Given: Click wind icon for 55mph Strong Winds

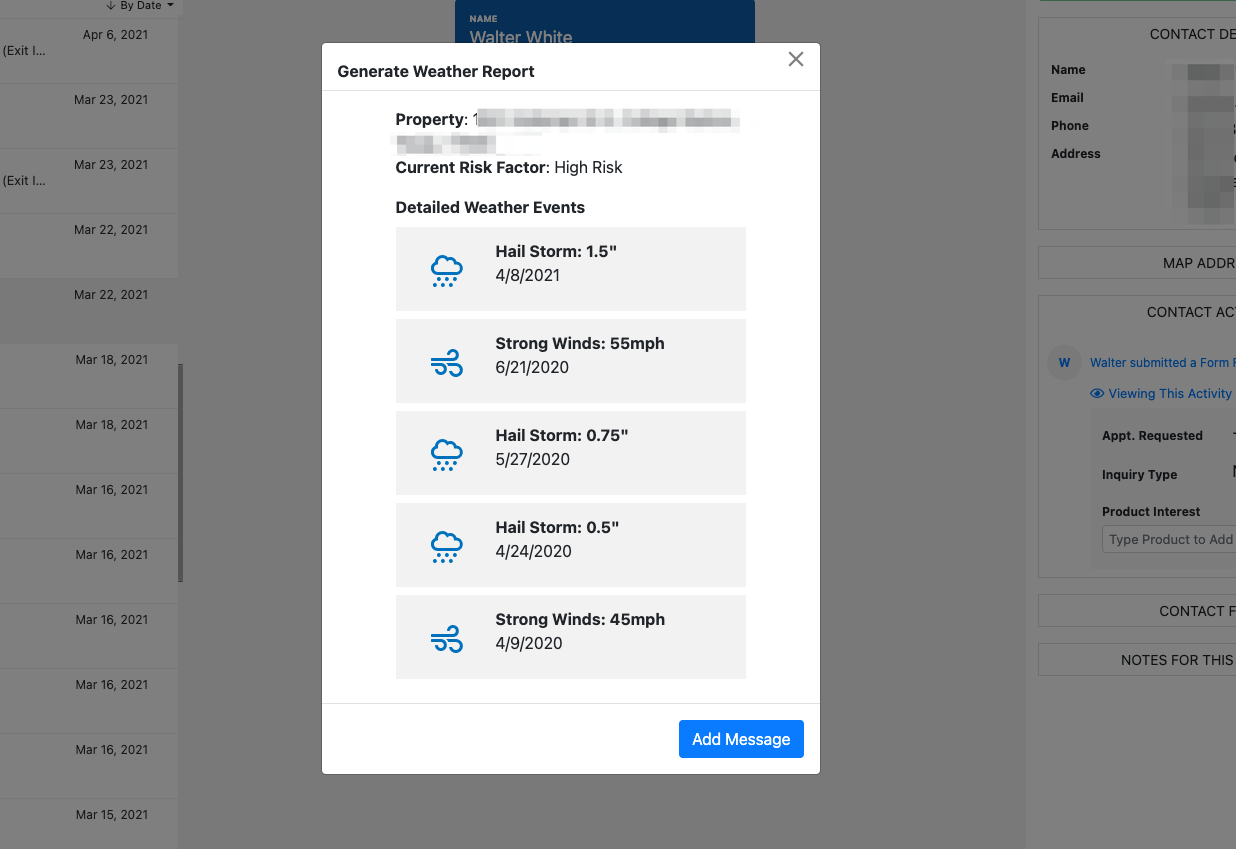Looking at the screenshot, I should 446,363.
